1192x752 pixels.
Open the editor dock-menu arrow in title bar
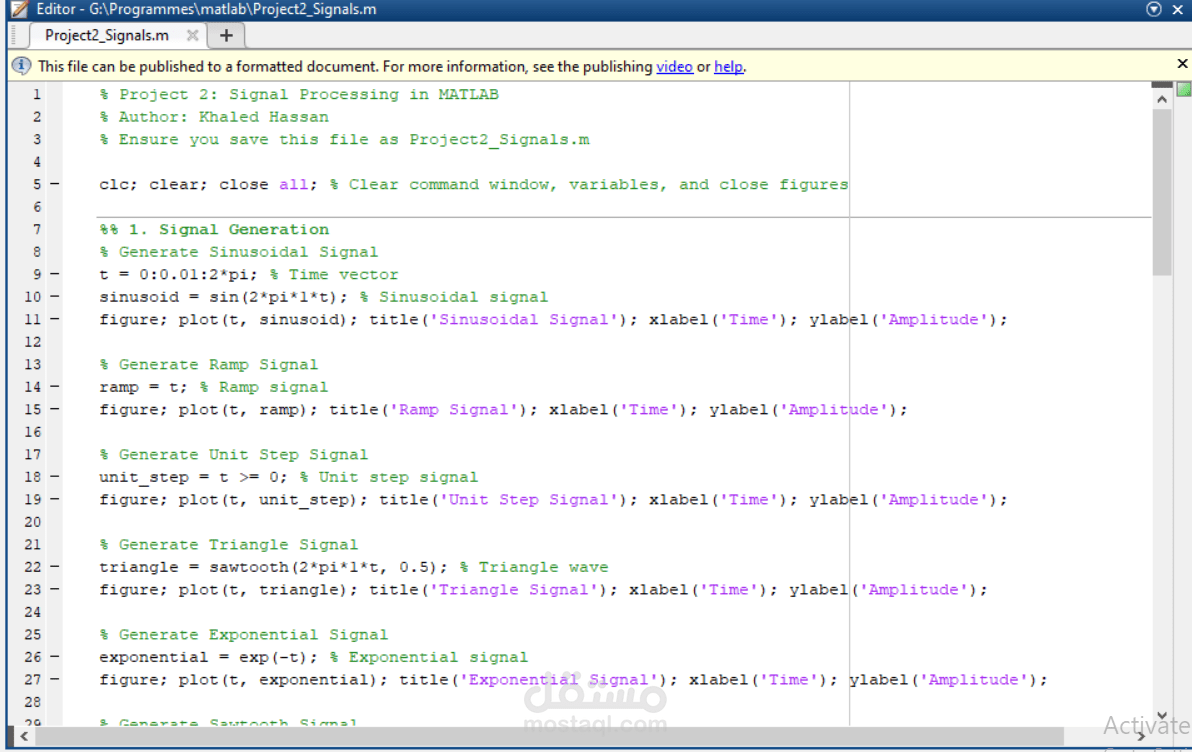(x=1153, y=9)
